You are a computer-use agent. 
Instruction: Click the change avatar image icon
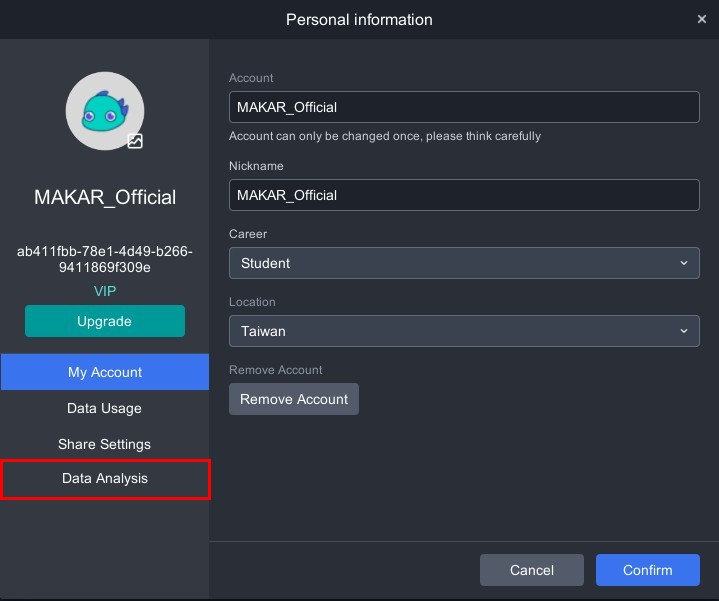point(135,142)
